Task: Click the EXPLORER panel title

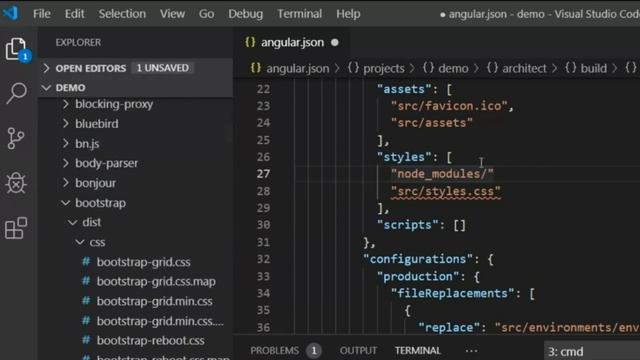Action: click(x=78, y=42)
